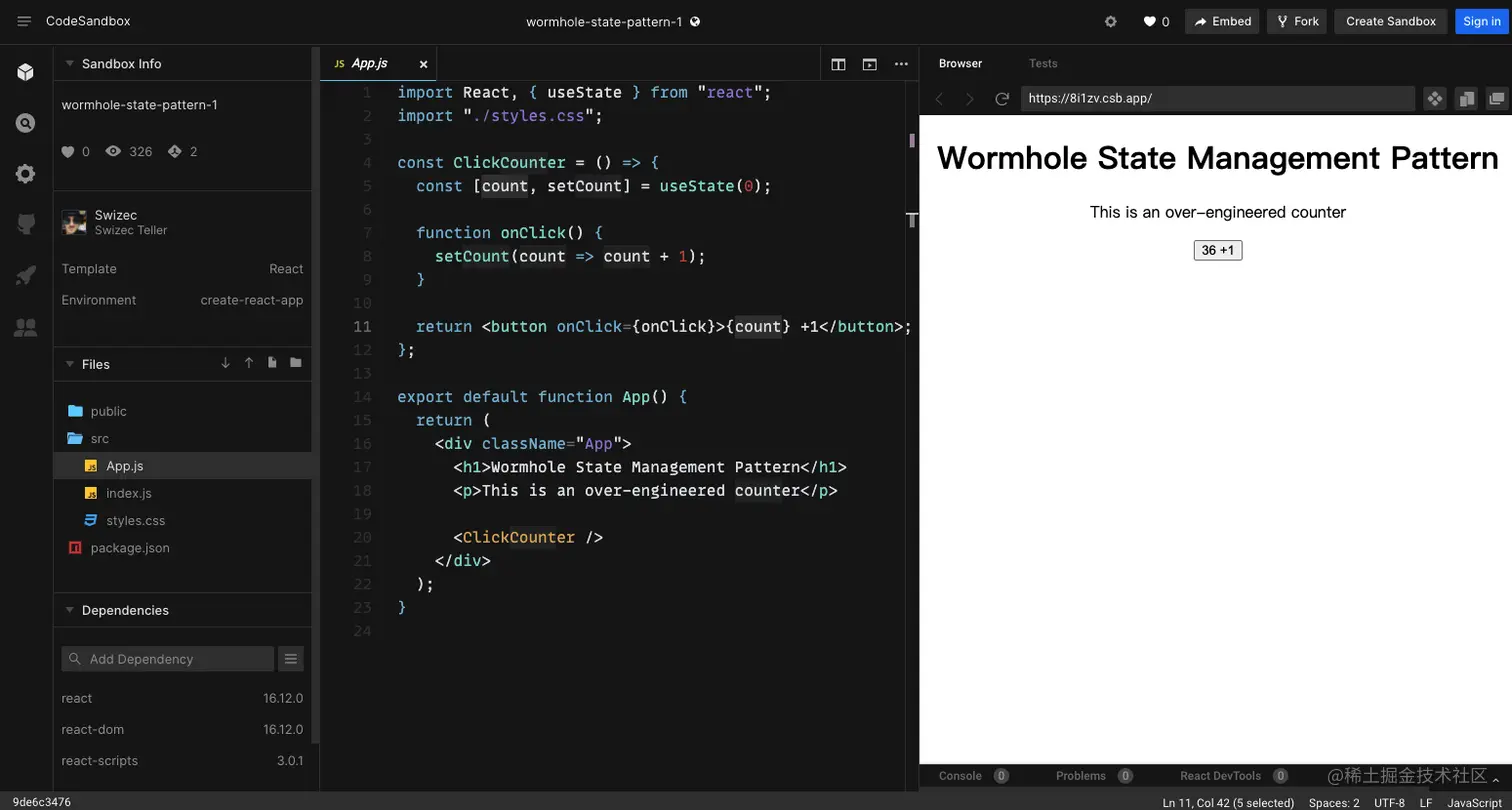Click the Sign in button
This screenshot has width=1512, height=810.
pos(1481,21)
